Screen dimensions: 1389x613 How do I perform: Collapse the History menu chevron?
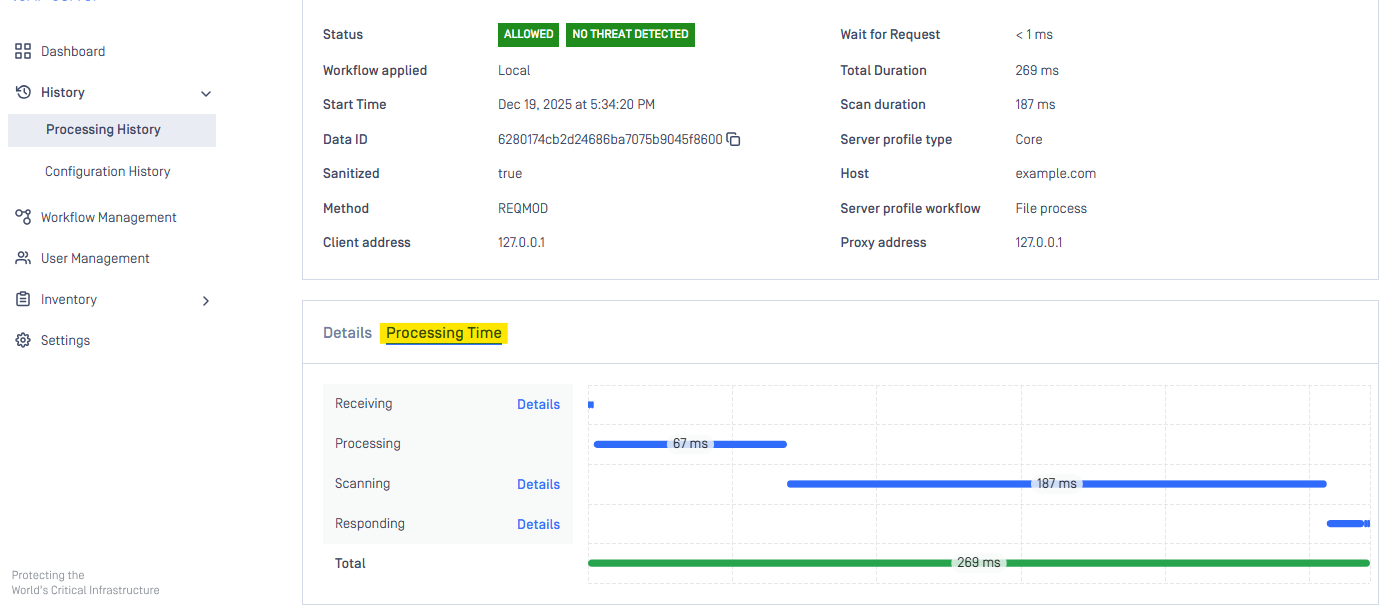tap(206, 93)
